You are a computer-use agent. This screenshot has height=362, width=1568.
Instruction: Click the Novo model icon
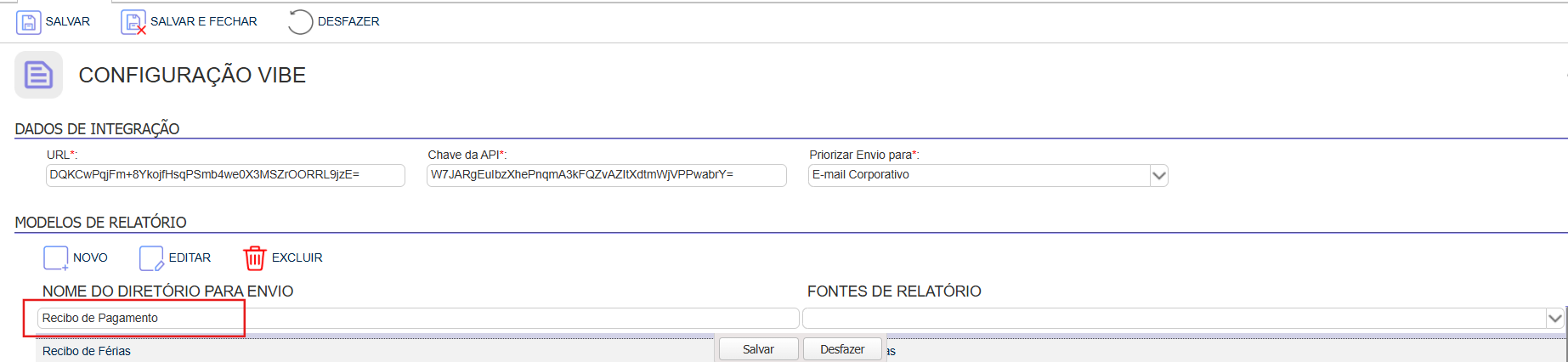[56, 258]
